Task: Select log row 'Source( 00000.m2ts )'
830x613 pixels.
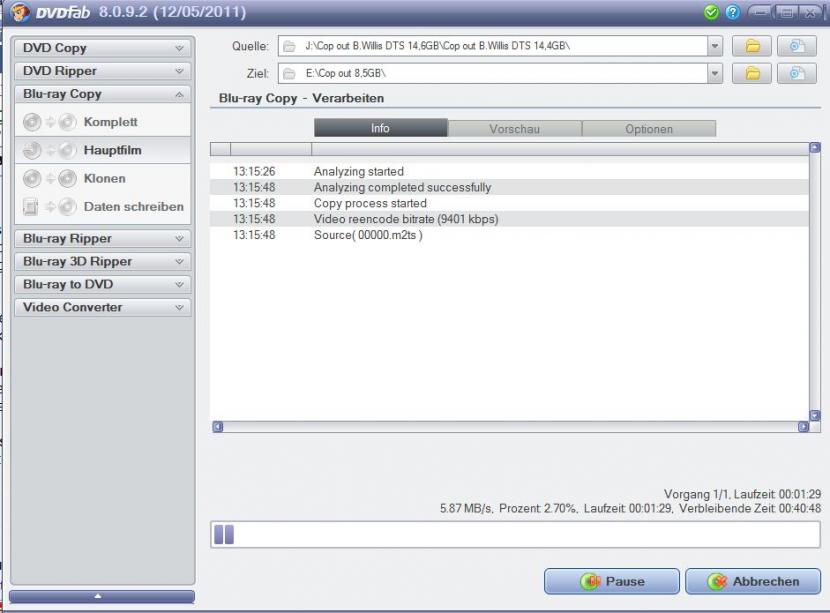Action: pos(509,235)
